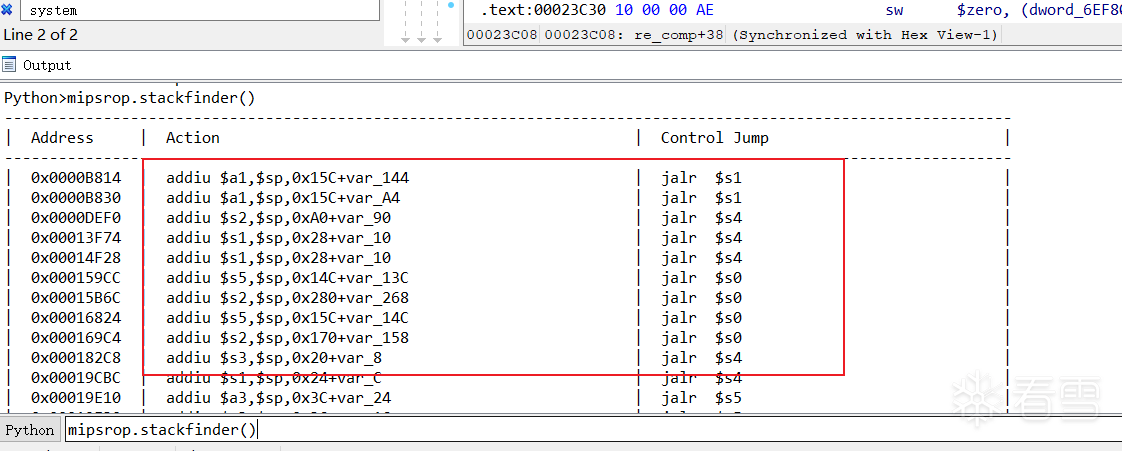The height and width of the screenshot is (451, 1122).
Task: Click action addiu $s5,$sp,0x14C+var_13C
Action: coord(288,278)
